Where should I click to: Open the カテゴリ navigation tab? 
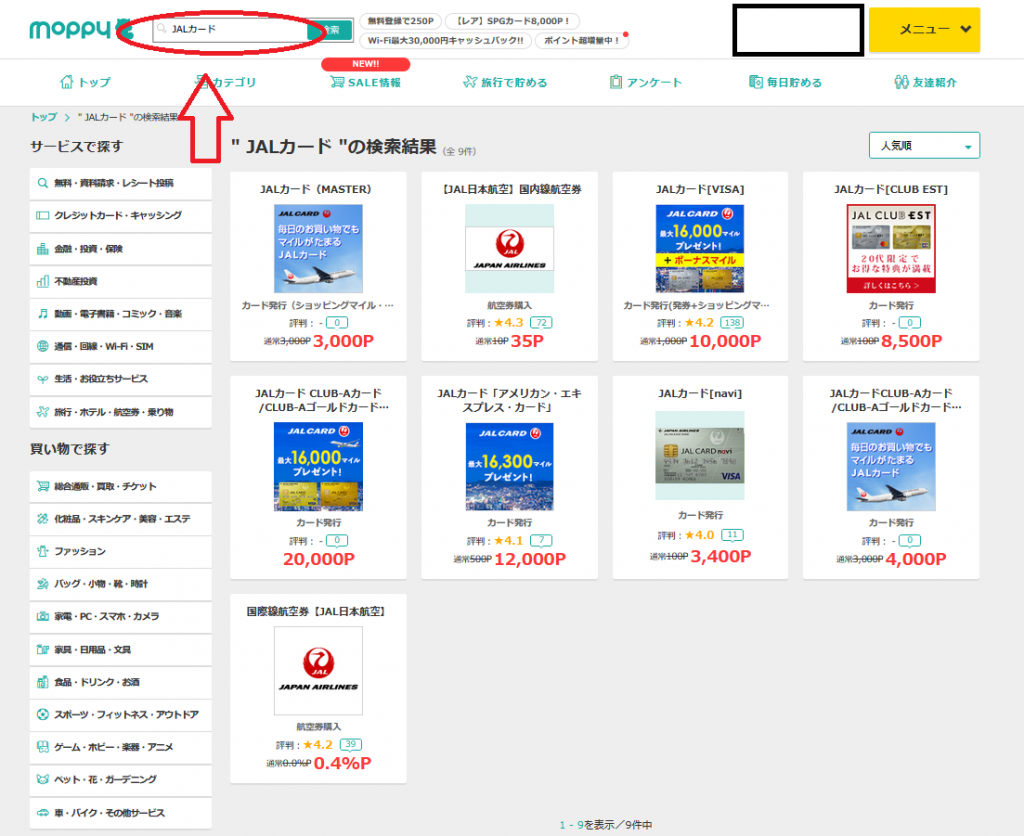(225, 82)
